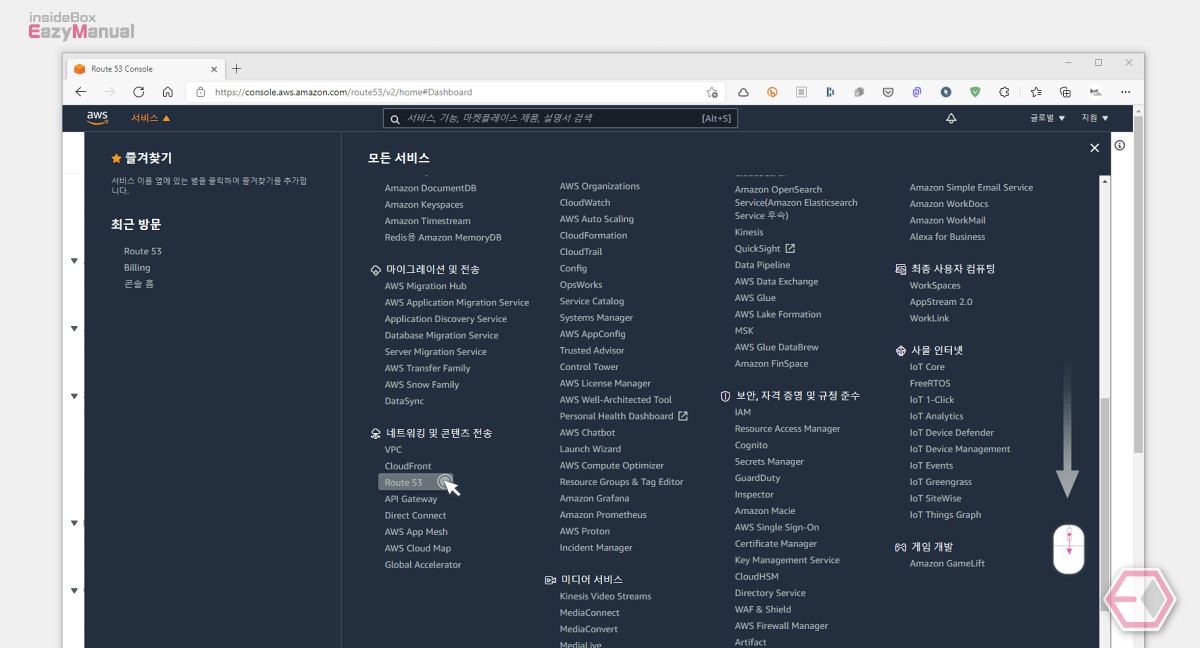Open the IAM service link
1200x648 pixels.
(x=743, y=412)
